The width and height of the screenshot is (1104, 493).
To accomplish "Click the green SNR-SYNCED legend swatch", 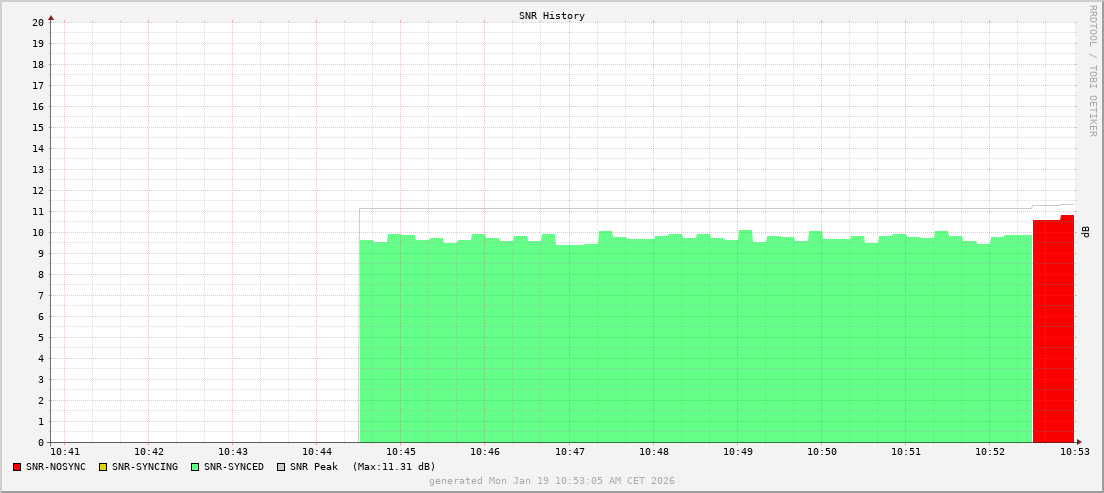I will pos(195,467).
